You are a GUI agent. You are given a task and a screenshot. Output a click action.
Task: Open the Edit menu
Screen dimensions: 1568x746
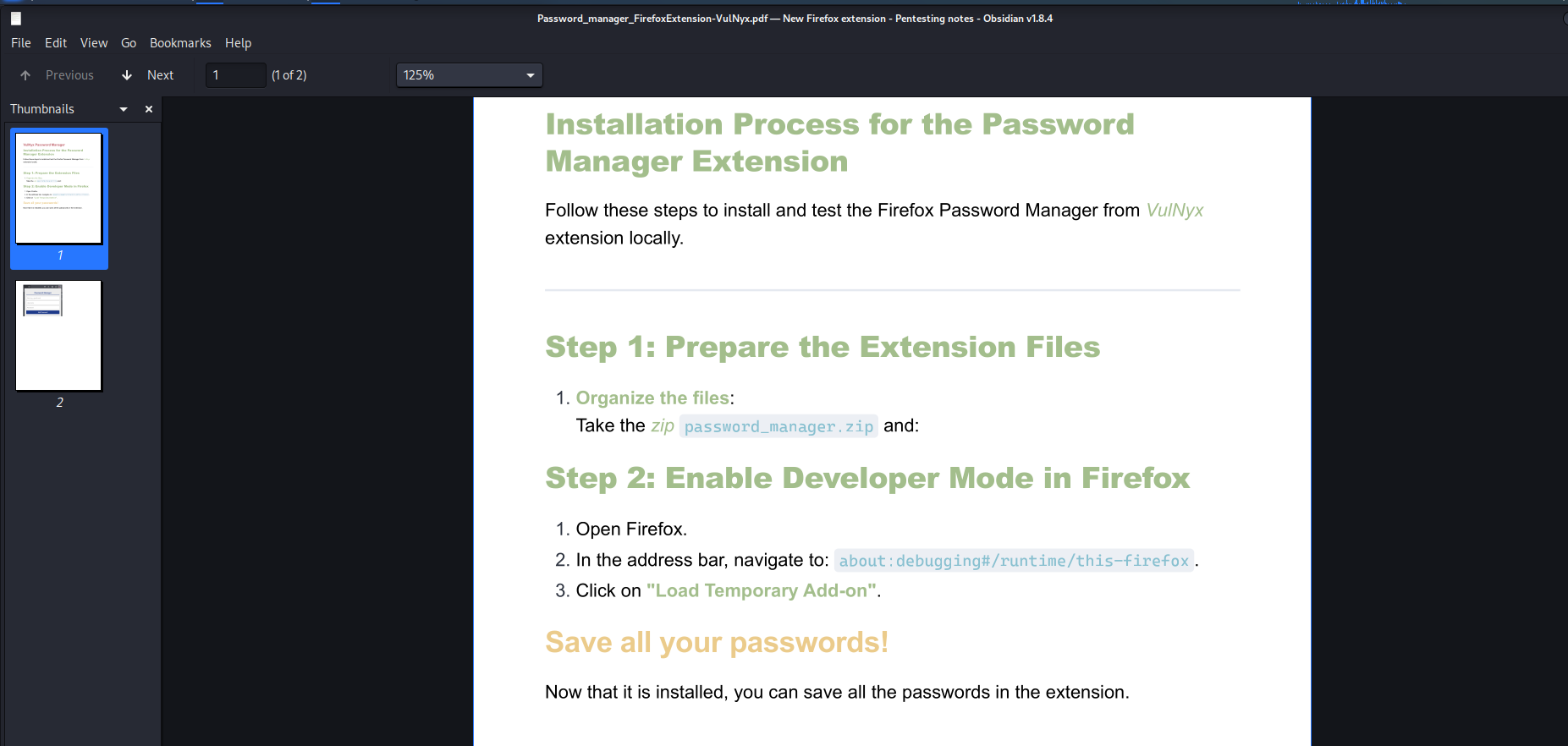coord(56,43)
